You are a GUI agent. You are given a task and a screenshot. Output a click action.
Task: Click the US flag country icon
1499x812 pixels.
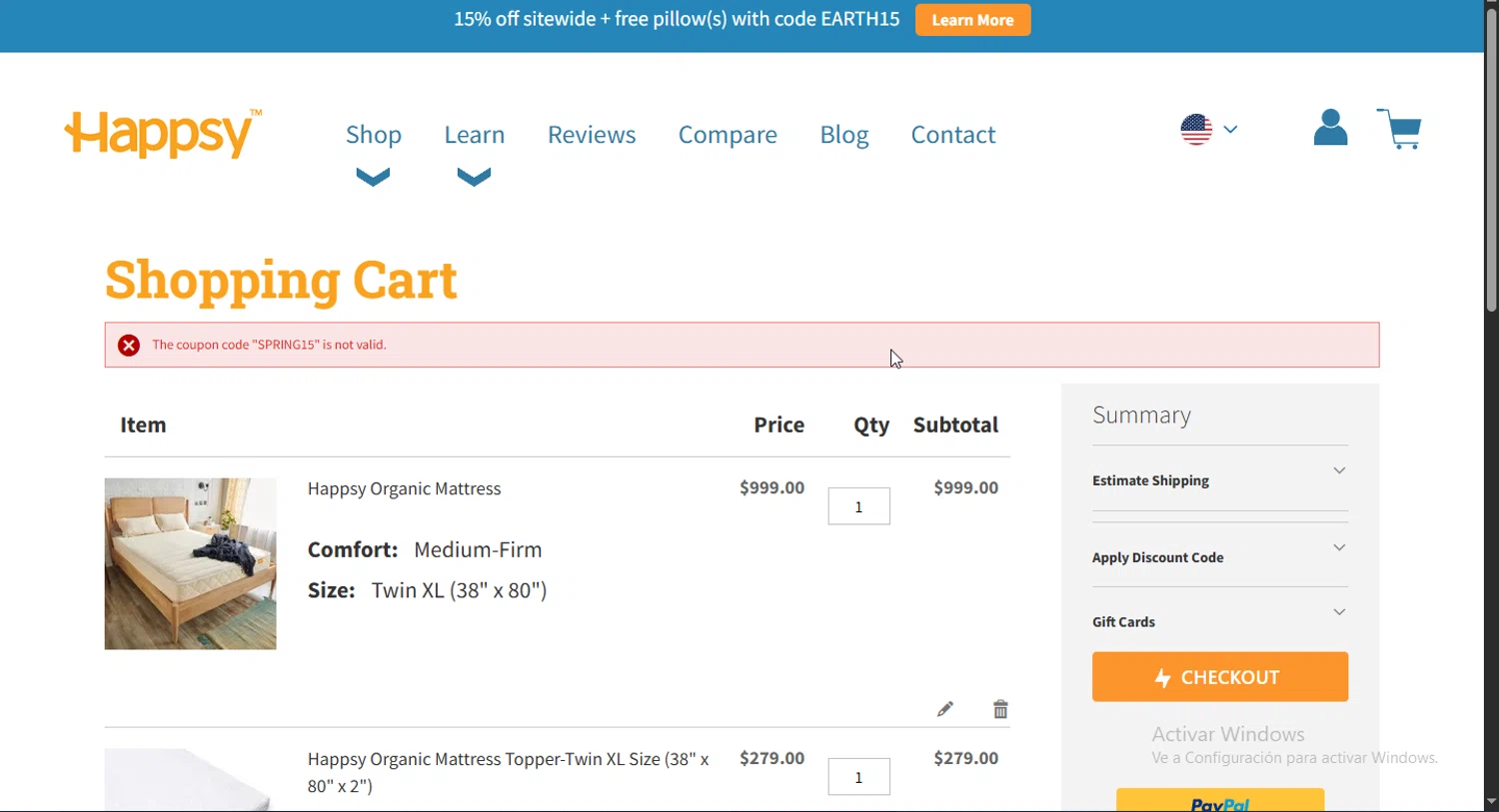click(1196, 130)
